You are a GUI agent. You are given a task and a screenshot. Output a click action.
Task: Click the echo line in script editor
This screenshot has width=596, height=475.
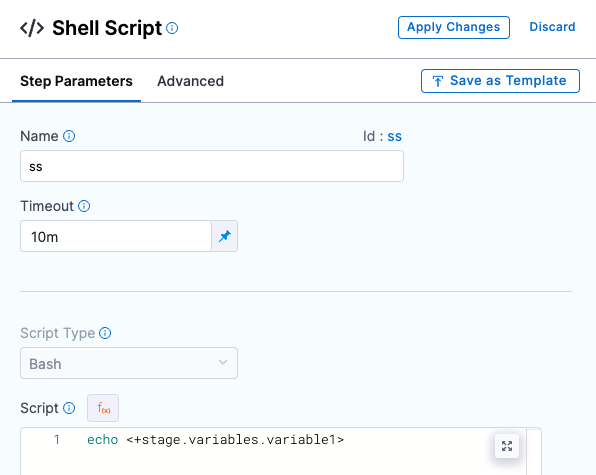click(x=216, y=440)
